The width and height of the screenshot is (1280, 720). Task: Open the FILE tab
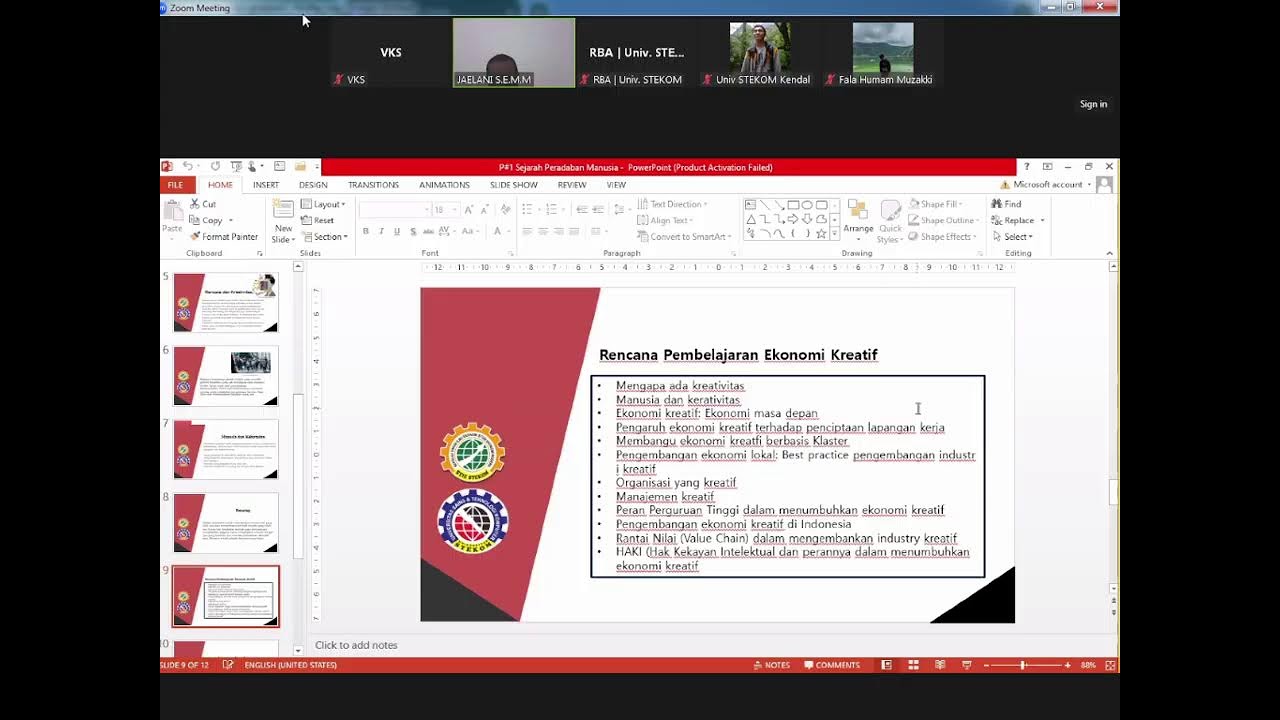point(175,185)
